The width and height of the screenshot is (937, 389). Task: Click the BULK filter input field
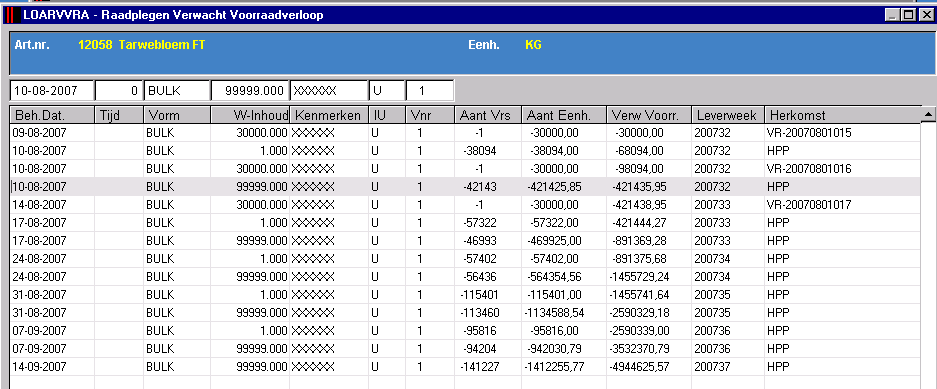(x=177, y=91)
